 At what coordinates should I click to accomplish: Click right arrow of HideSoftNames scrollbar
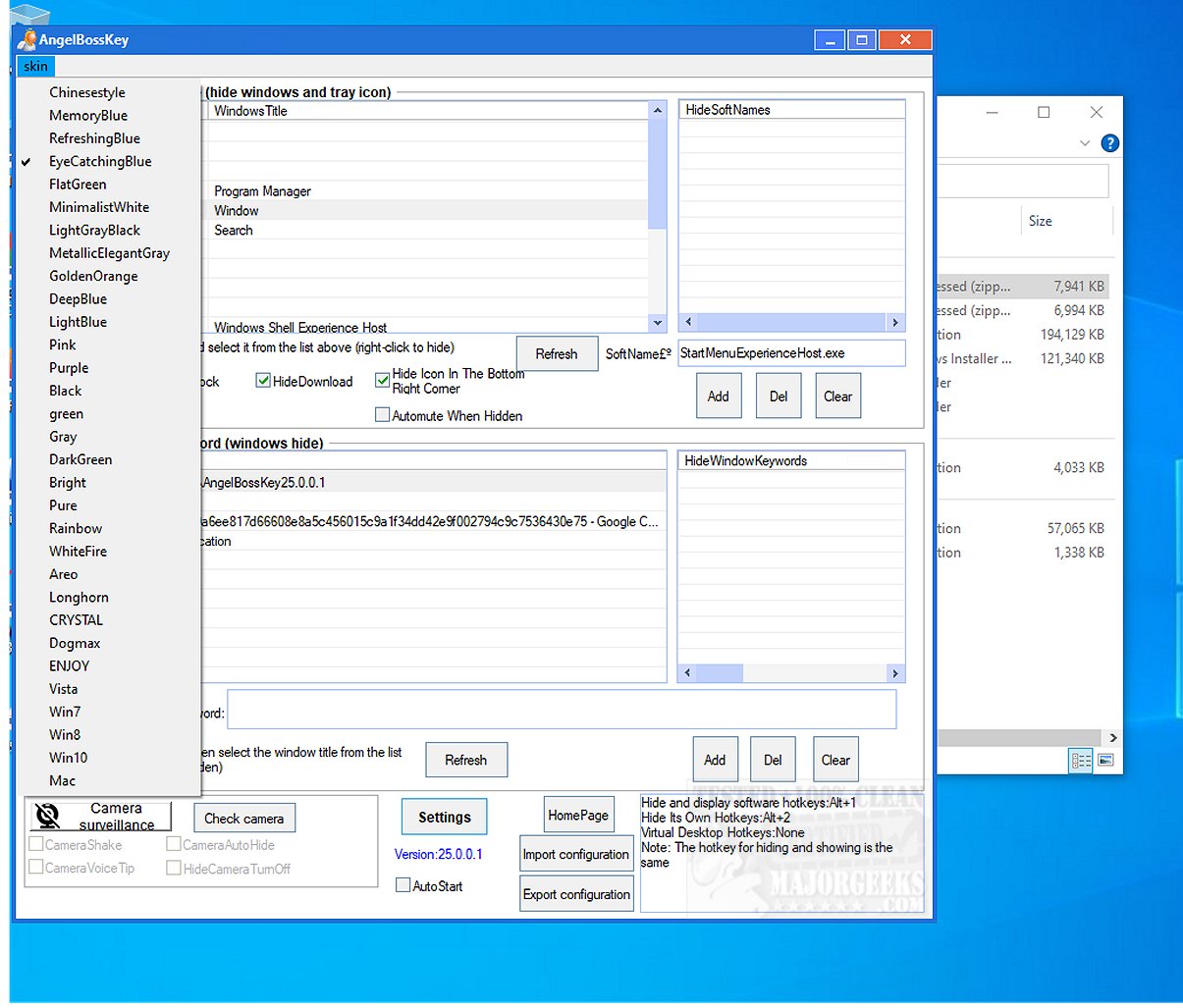coord(894,322)
